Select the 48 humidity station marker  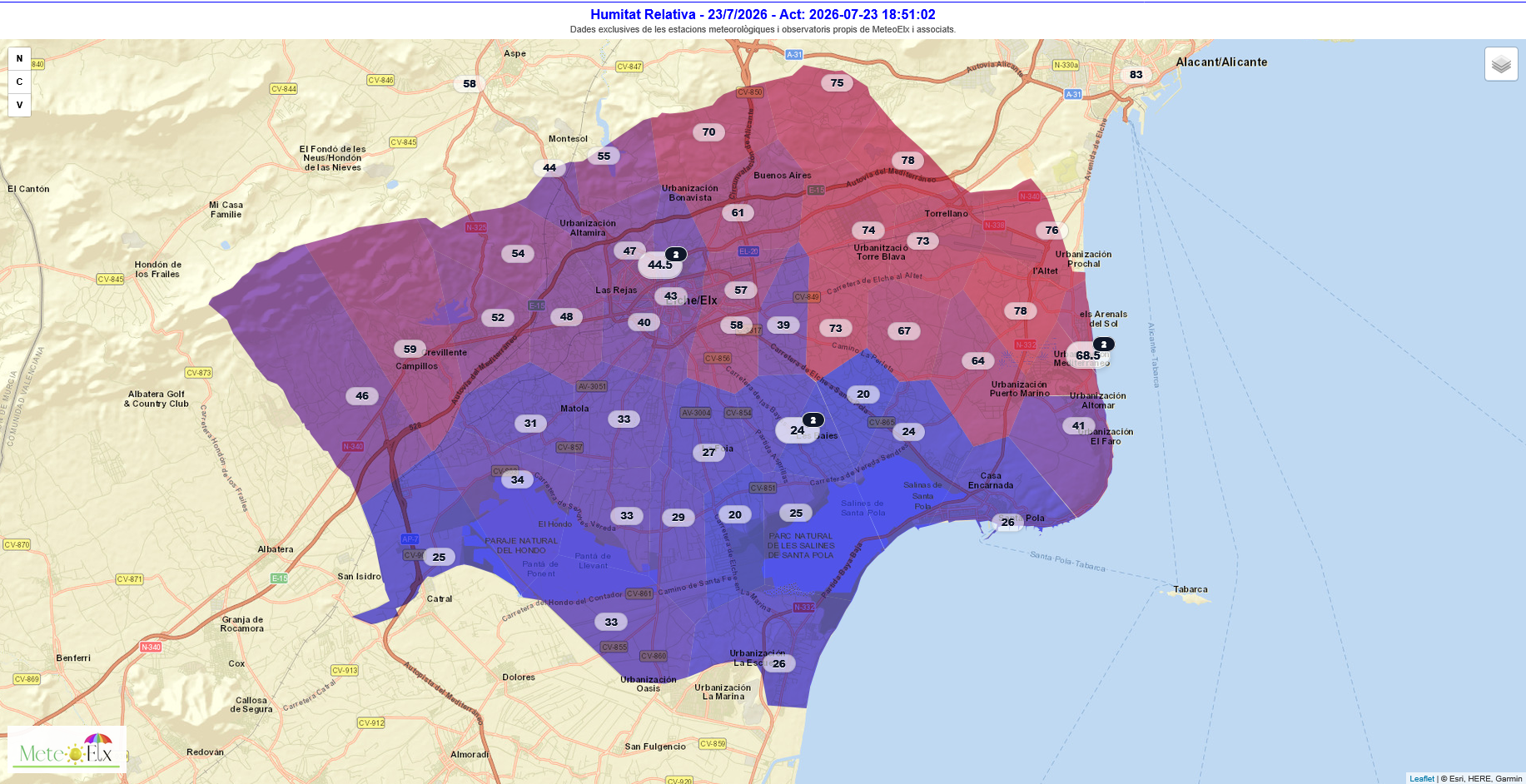pos(567,316)
